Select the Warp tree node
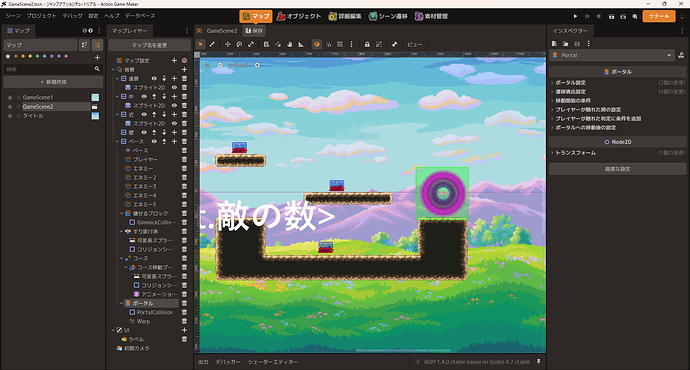Viewport: 690px width, 370px height. coord(143,321)
